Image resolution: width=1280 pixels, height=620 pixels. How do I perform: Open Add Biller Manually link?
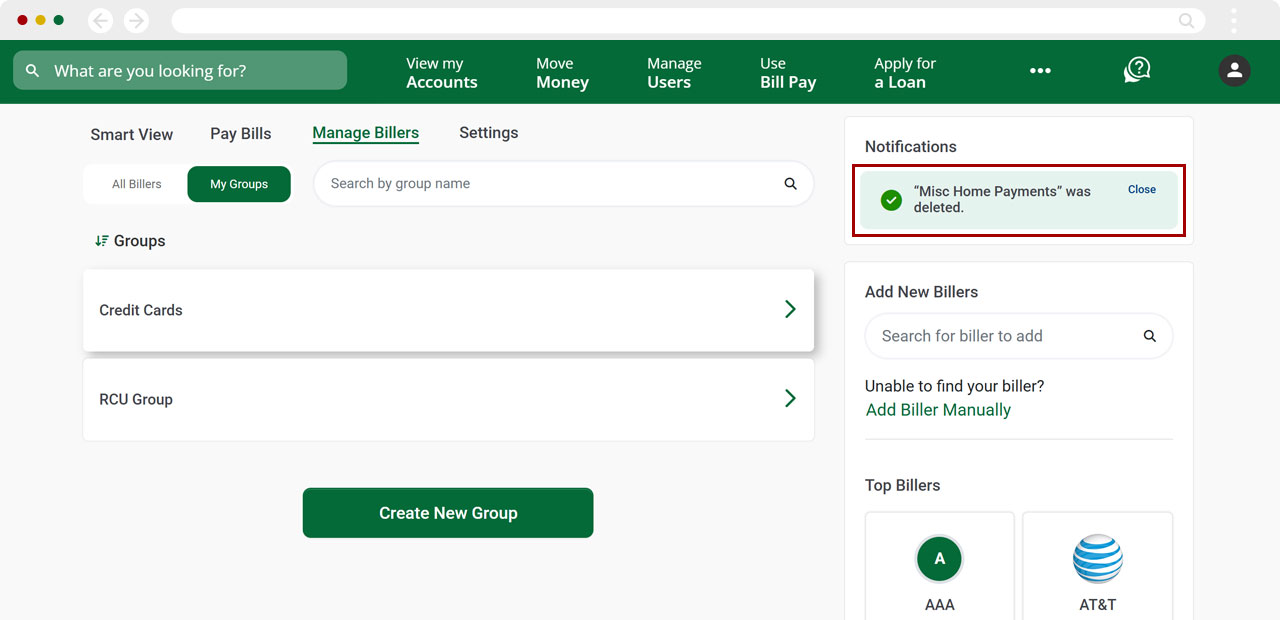937,409
